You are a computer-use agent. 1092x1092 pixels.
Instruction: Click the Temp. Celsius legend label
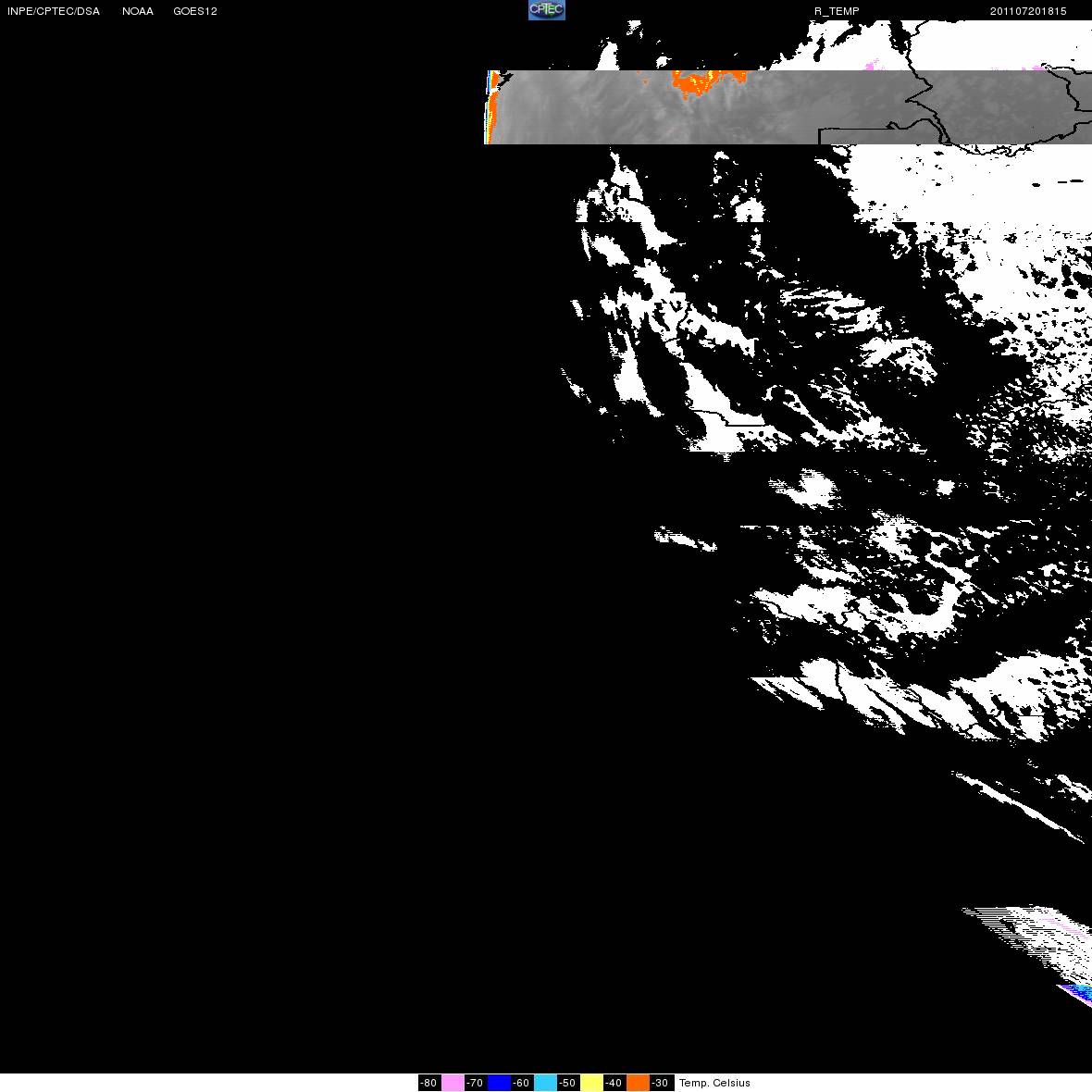click(x=714, y=1083)
